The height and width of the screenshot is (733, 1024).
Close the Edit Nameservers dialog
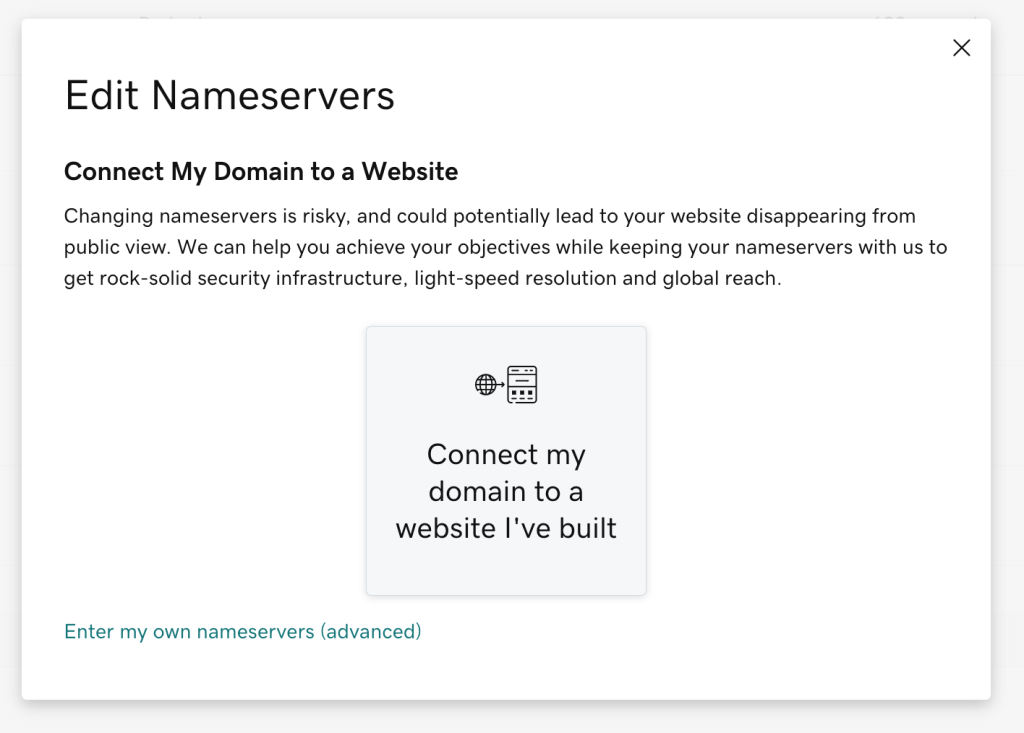tap(961, 48)
